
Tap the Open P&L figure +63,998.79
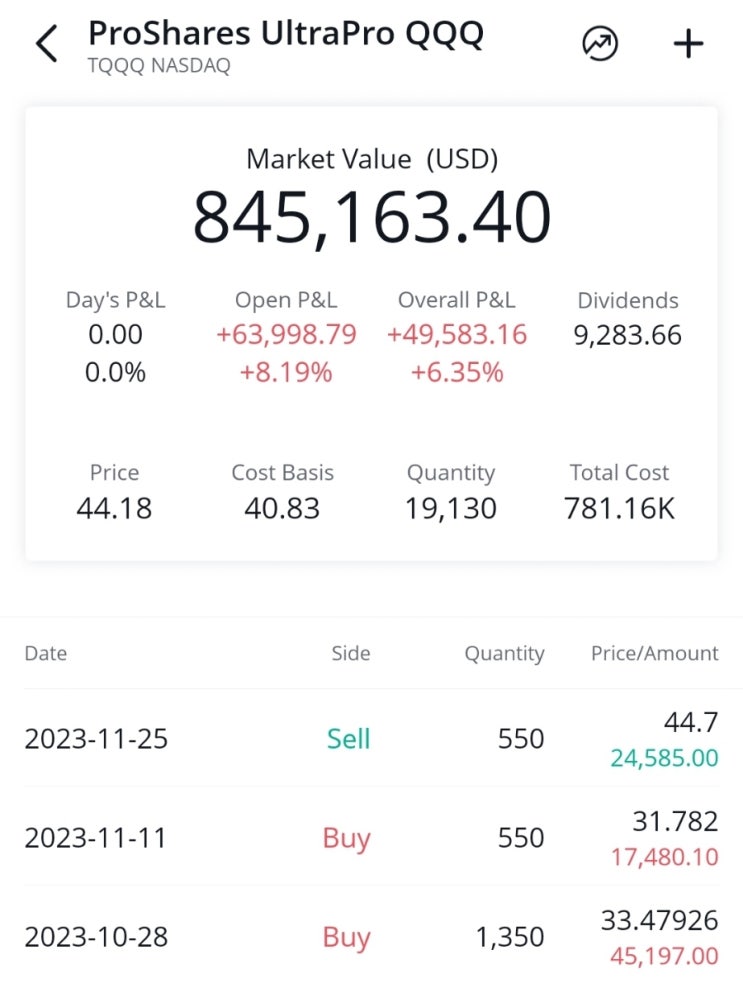point(286,335)
